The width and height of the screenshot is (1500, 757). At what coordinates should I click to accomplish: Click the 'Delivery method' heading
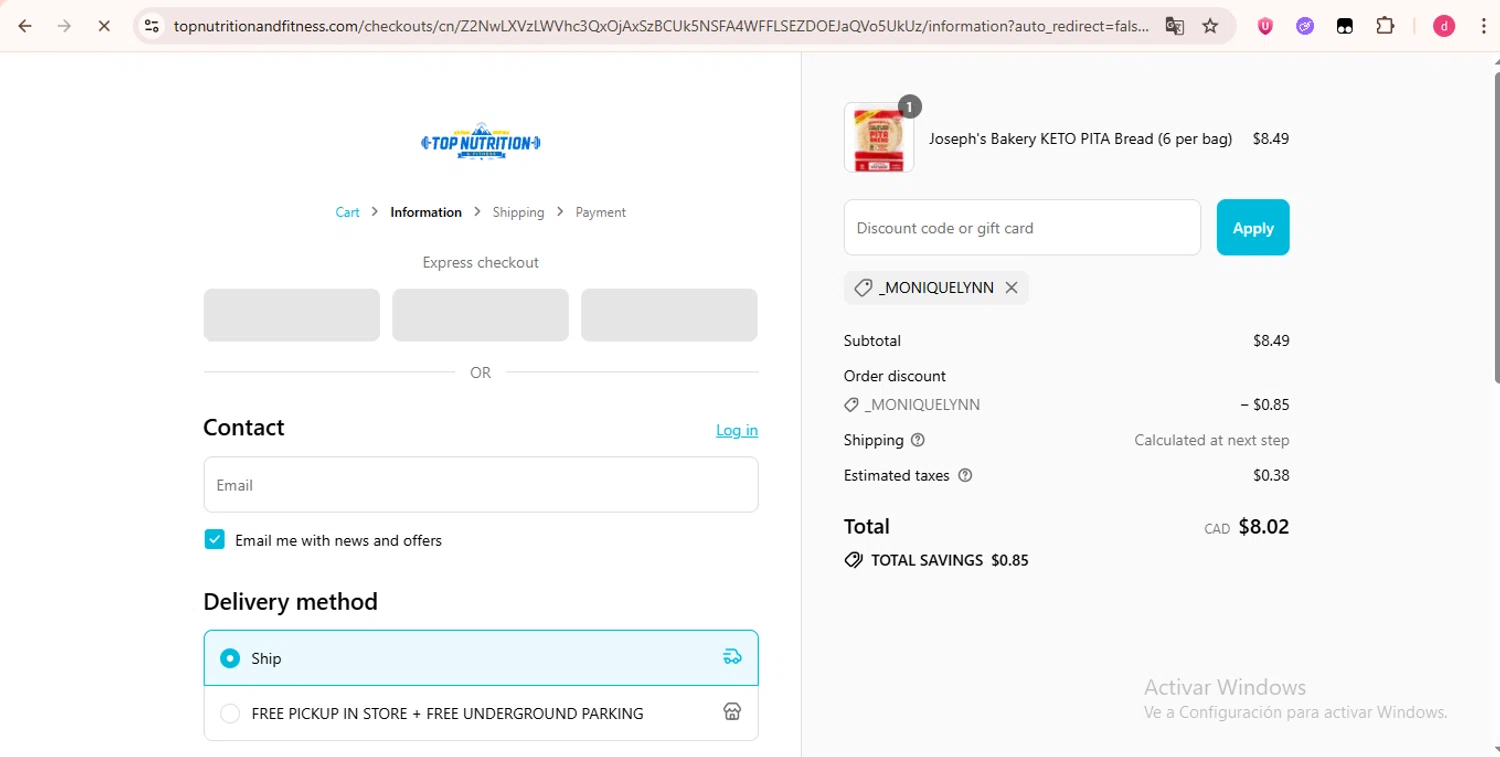290,602
